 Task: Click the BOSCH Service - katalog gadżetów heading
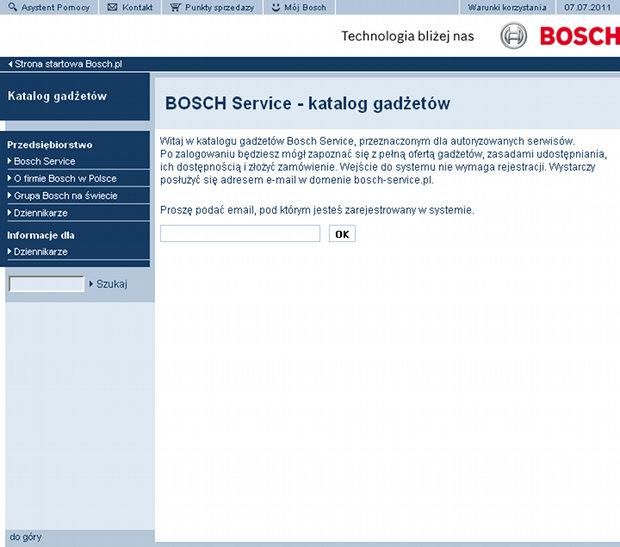307,104
